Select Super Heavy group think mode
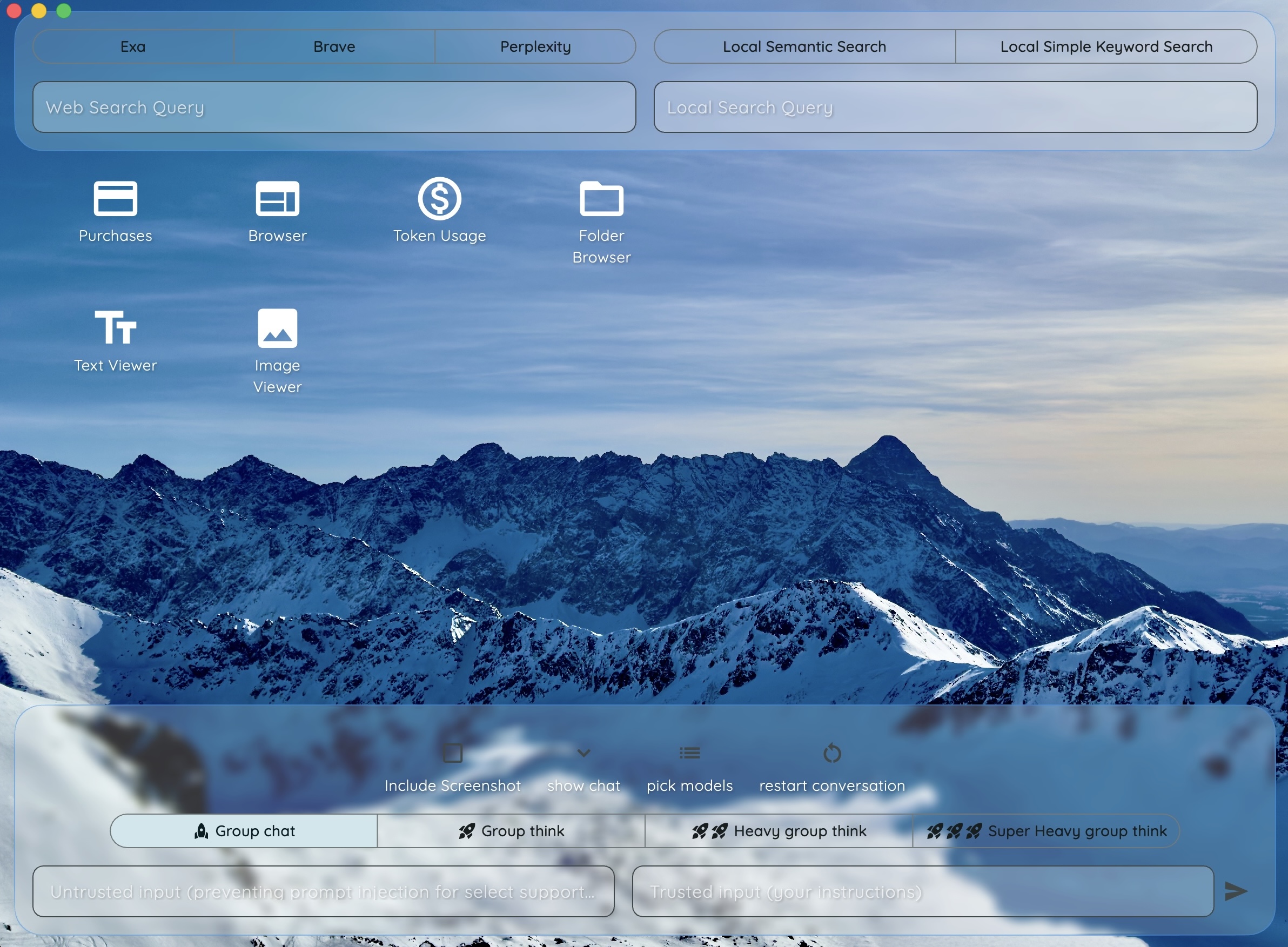 1046,831
